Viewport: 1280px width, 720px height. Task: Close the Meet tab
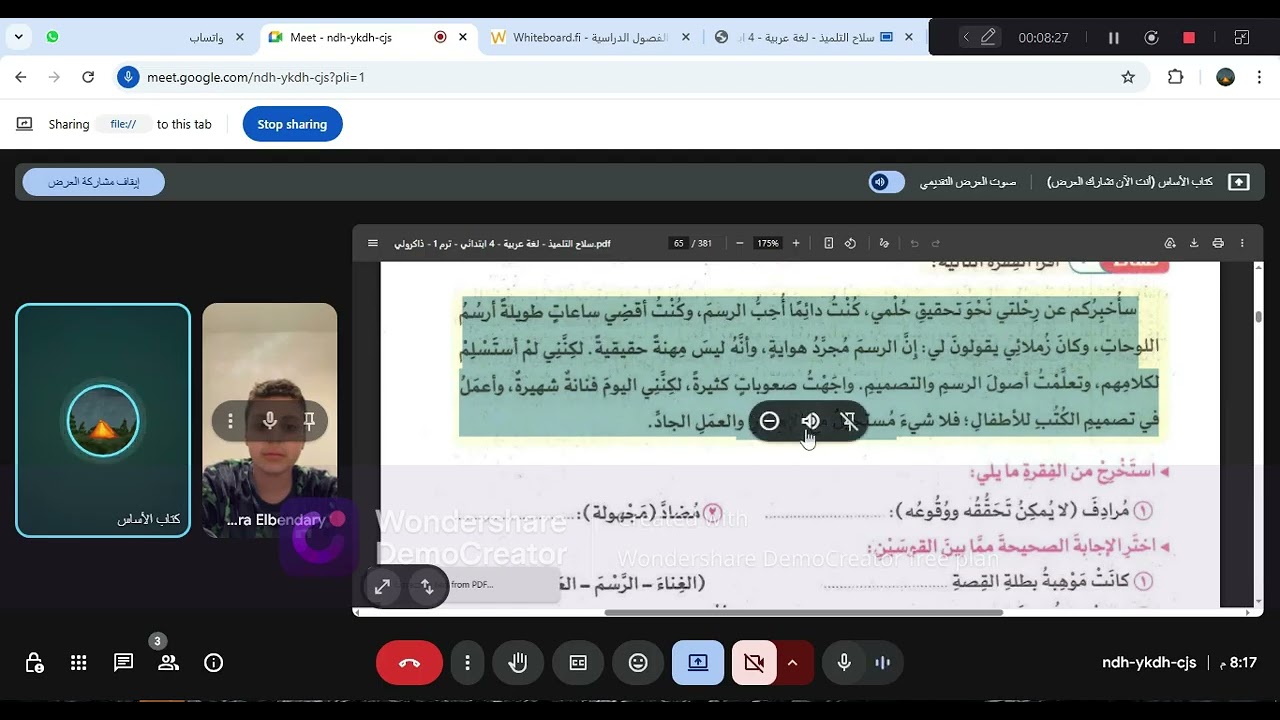463,37
